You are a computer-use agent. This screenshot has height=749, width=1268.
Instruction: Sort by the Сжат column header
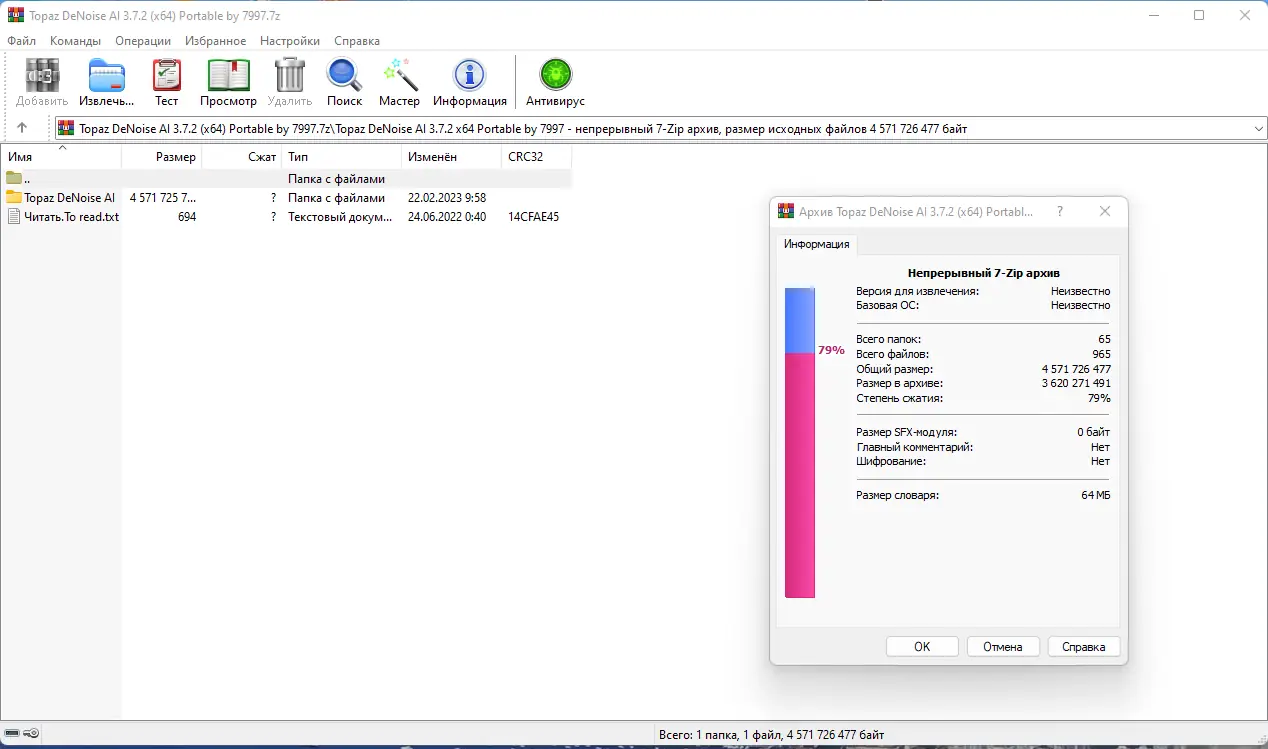242,157
